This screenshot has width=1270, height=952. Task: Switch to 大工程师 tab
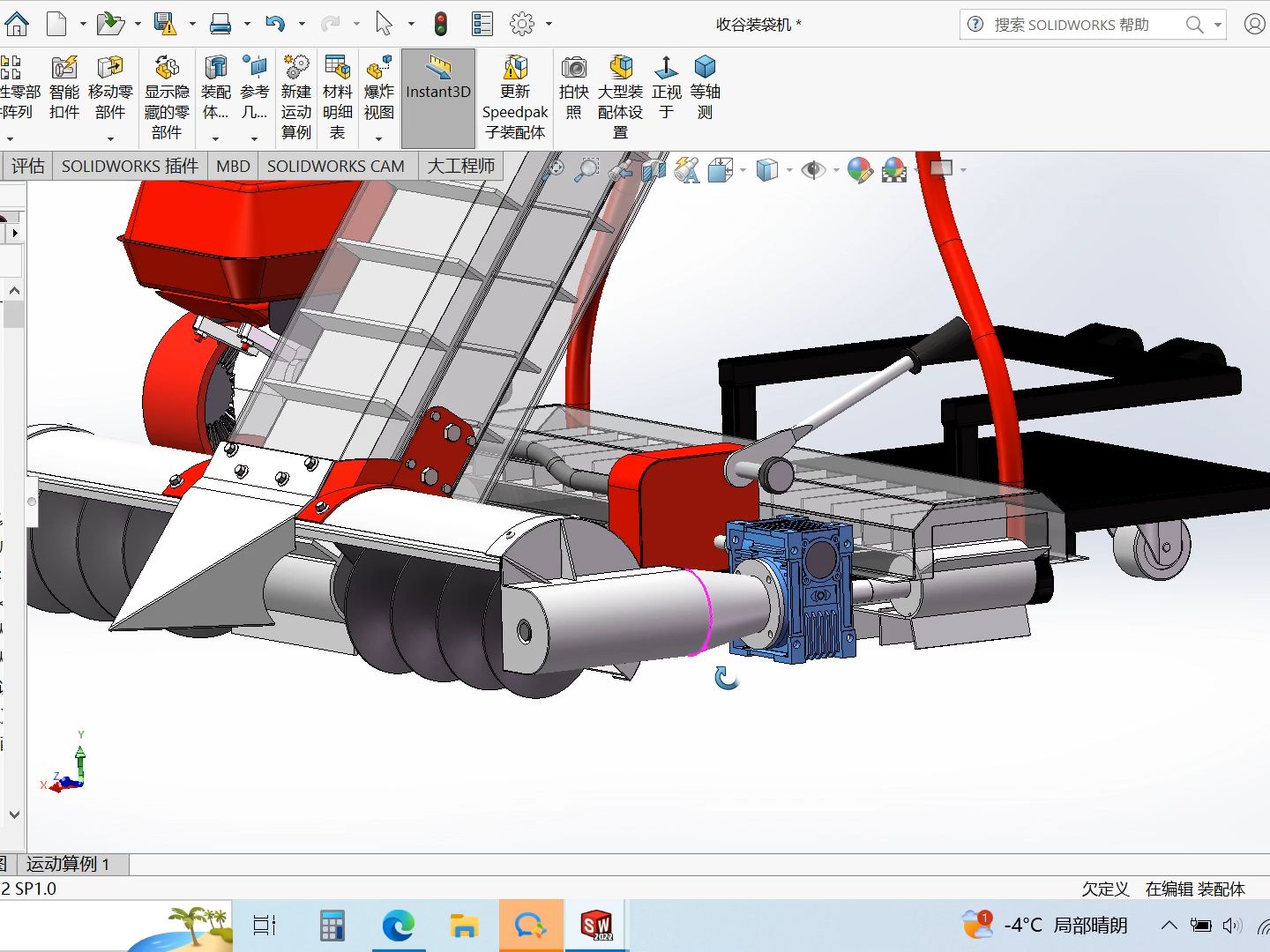[x=461, y=166]
